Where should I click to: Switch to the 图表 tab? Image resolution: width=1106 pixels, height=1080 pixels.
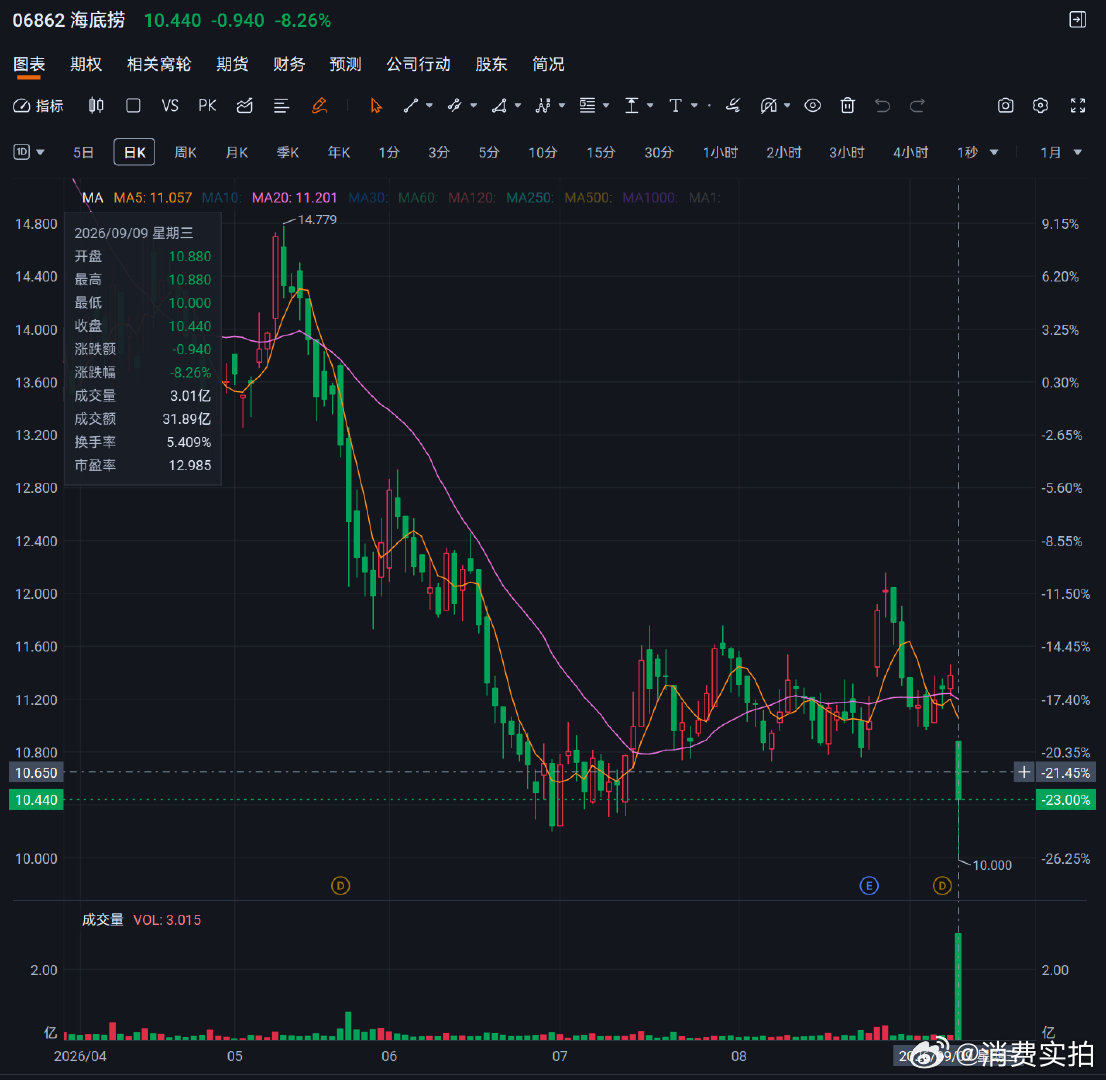(x=30, y=64)
